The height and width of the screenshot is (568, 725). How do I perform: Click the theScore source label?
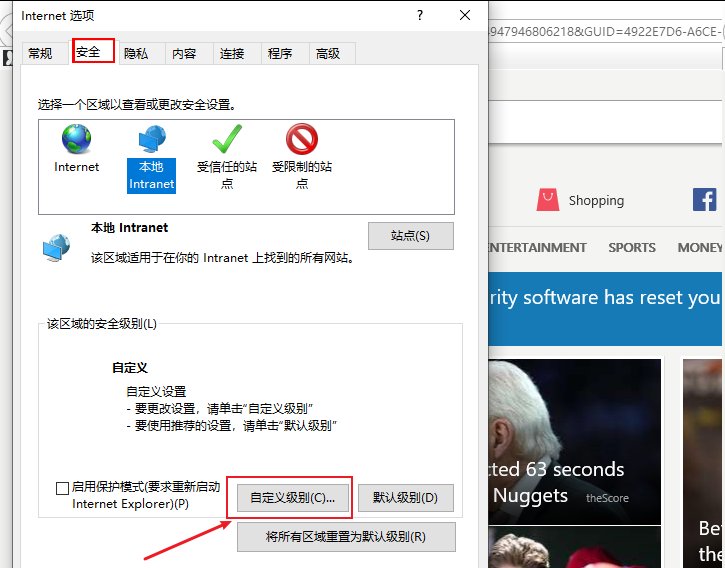(x=607, y=498)
